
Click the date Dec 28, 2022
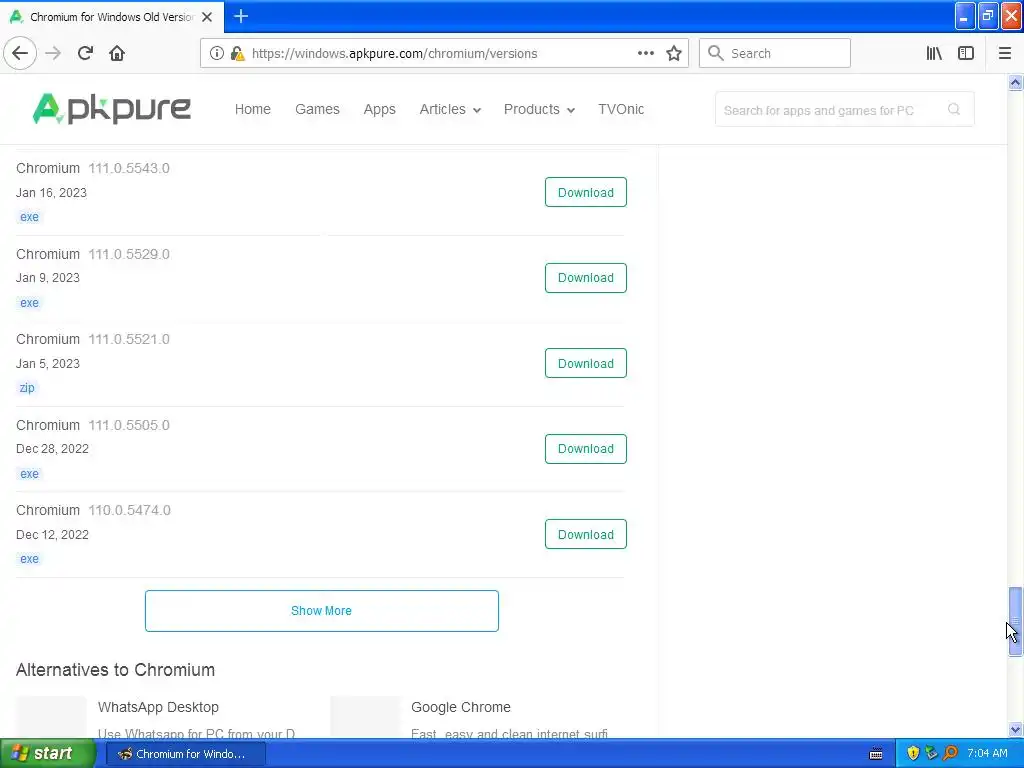click(52, 449)
